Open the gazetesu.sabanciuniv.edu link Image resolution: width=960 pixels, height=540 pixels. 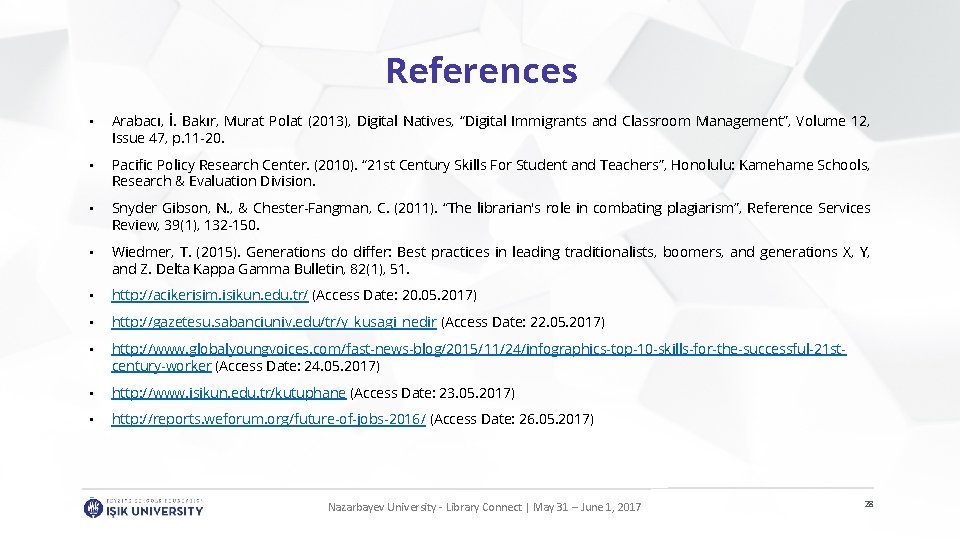point(274,322)
